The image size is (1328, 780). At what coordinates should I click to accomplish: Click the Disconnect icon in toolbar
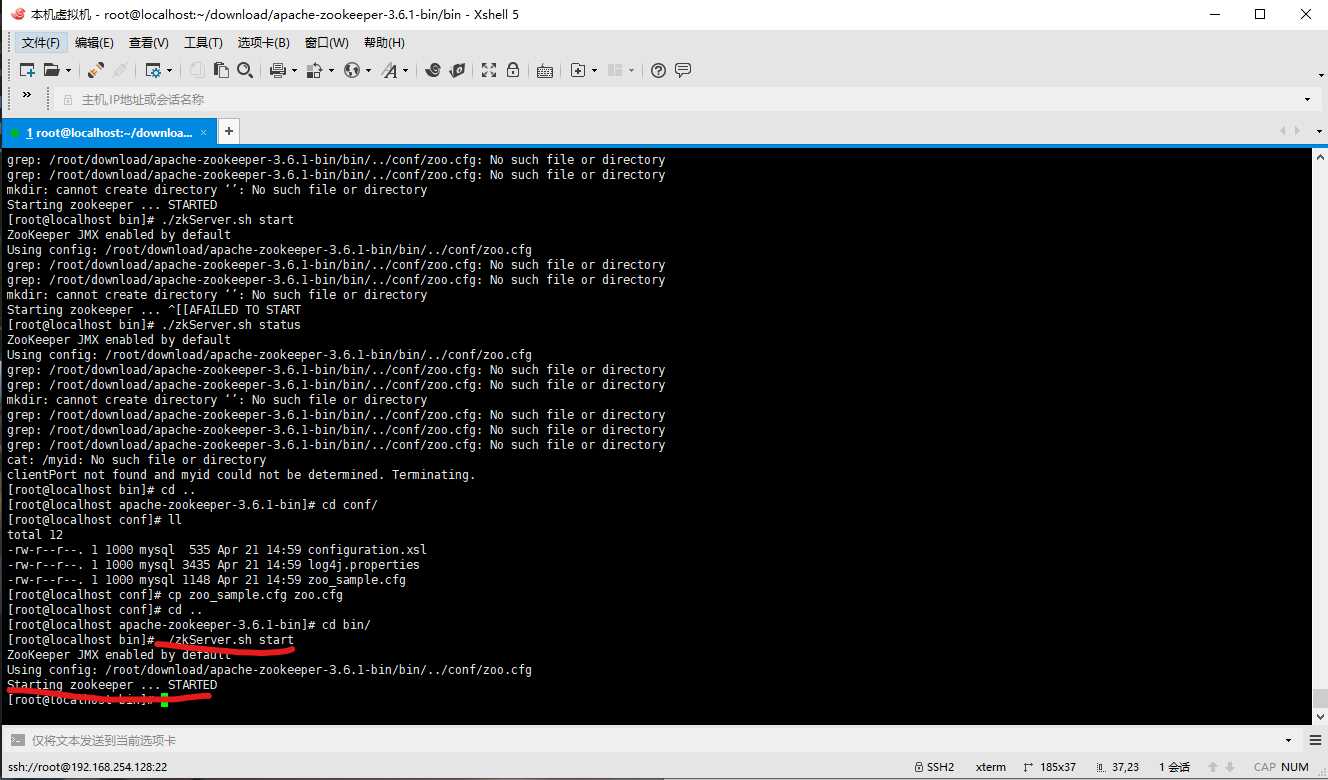tap(120, 70)
